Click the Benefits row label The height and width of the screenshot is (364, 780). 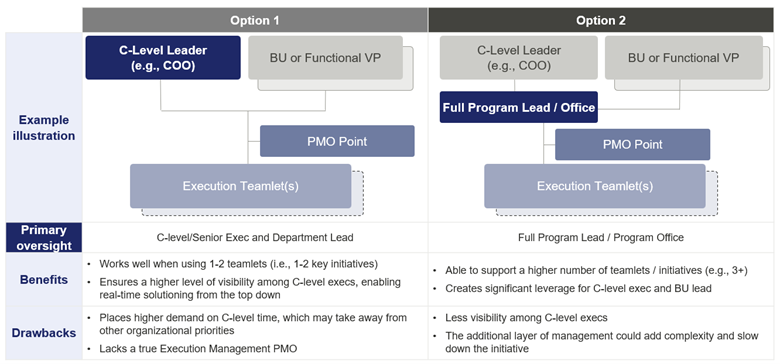point(44,279)
